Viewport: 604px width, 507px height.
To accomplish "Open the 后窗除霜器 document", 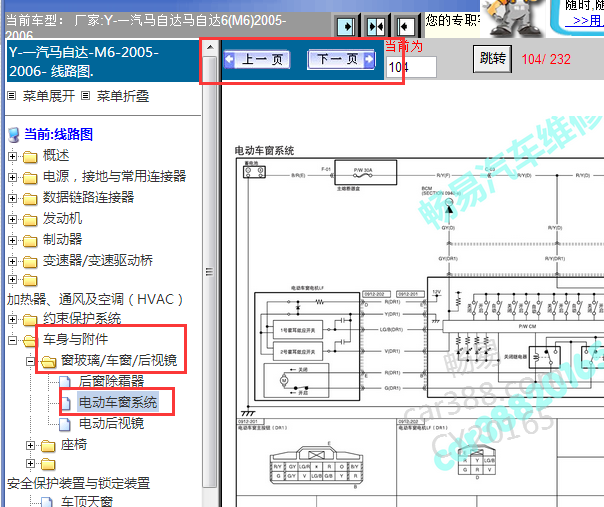I will coord(111,381).
